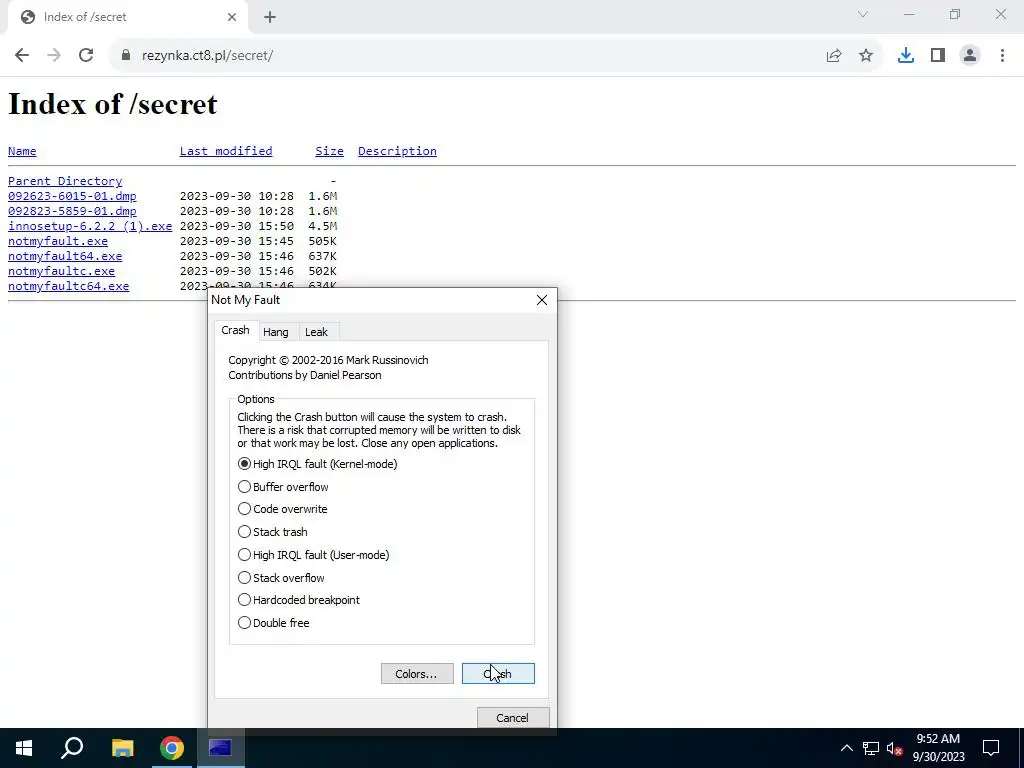This screenshot has height=768, width=1024.
Task: Close the Not My Fault dialog
Action: coord(541,300)
